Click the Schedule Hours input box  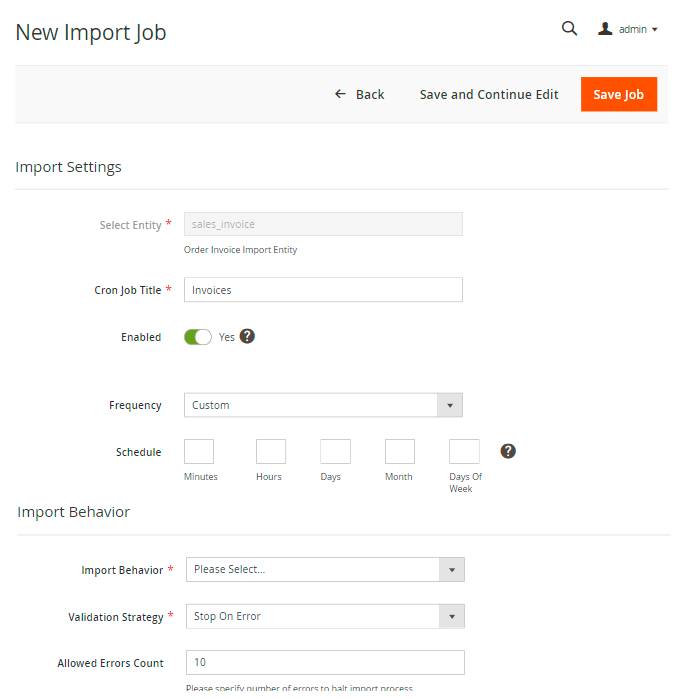(271, 451)
